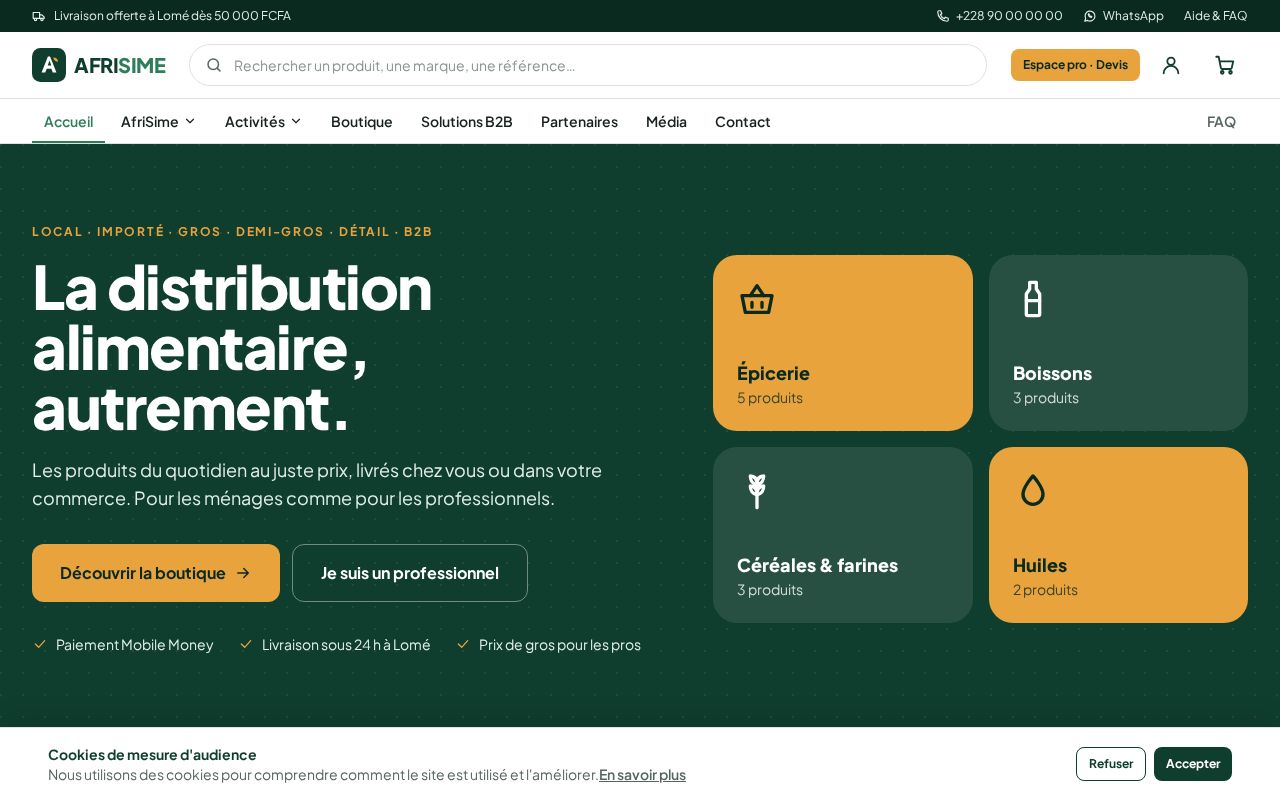Image resolution: width=1280 pixels, height=800 pixels.
Task: Click the droplet icon on Huiles card
Action: point(1033,490)
